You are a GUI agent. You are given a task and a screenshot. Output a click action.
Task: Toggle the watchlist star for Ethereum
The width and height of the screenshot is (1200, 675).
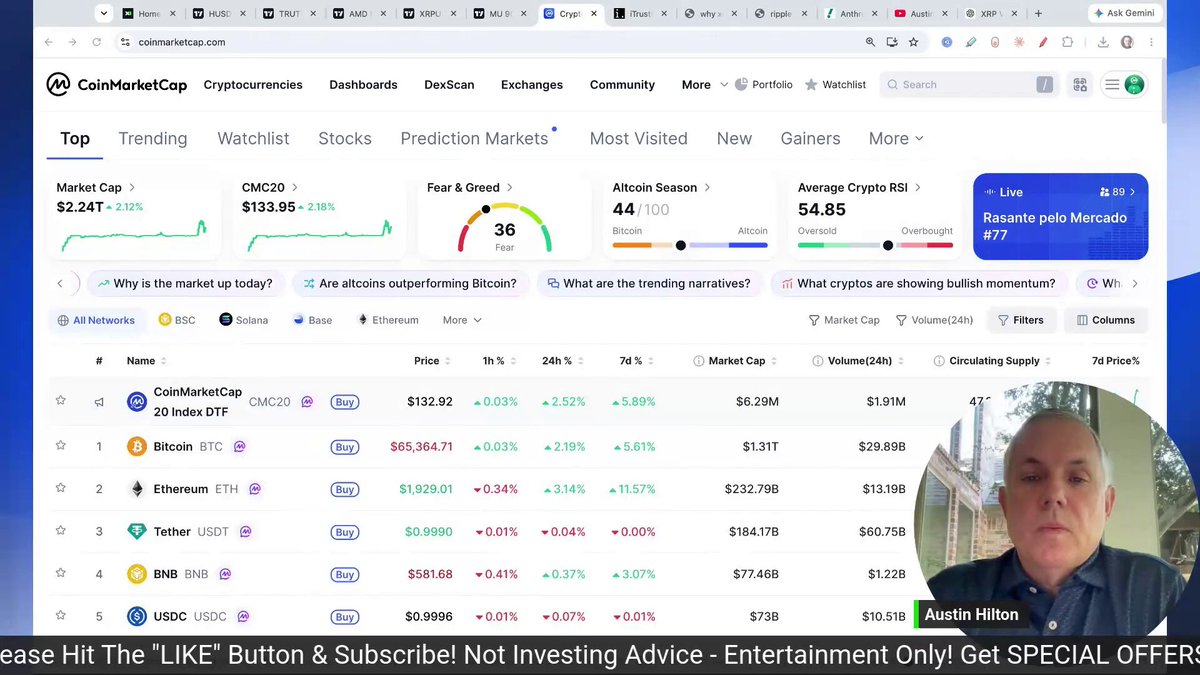(x=61, y=488)
